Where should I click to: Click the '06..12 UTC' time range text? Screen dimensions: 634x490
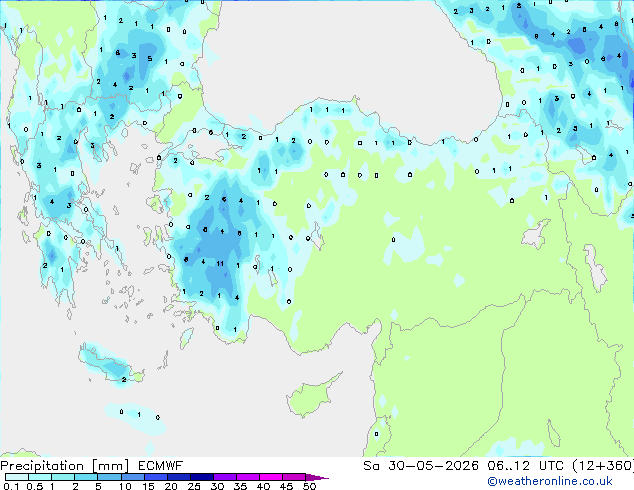(525, 466)
